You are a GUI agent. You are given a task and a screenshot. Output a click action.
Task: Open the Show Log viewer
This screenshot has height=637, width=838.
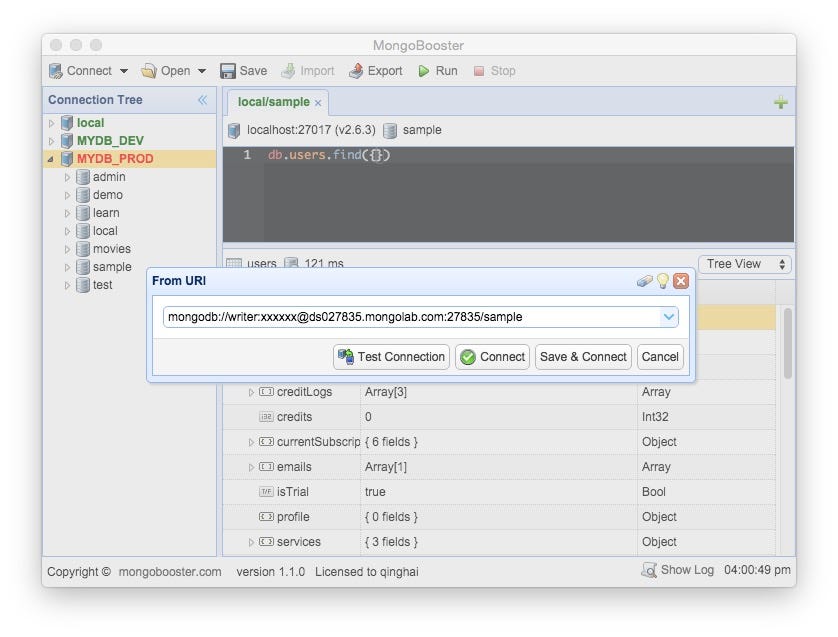[x=678, y=570]
